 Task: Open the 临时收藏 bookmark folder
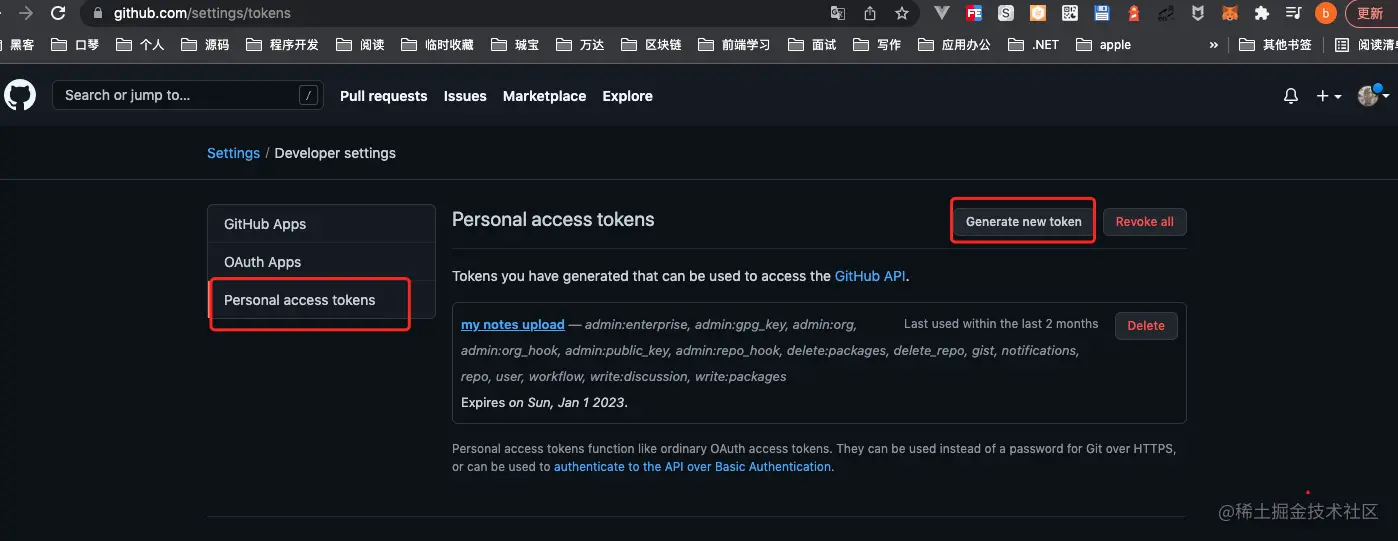click(437, 45)
